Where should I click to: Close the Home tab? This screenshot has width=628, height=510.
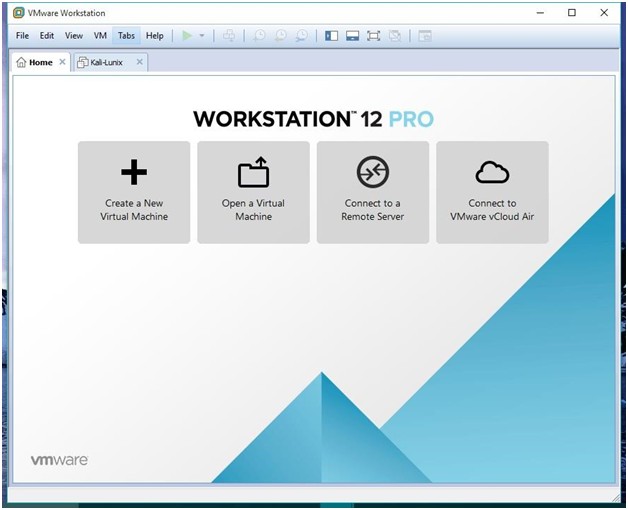click(62, 62)
